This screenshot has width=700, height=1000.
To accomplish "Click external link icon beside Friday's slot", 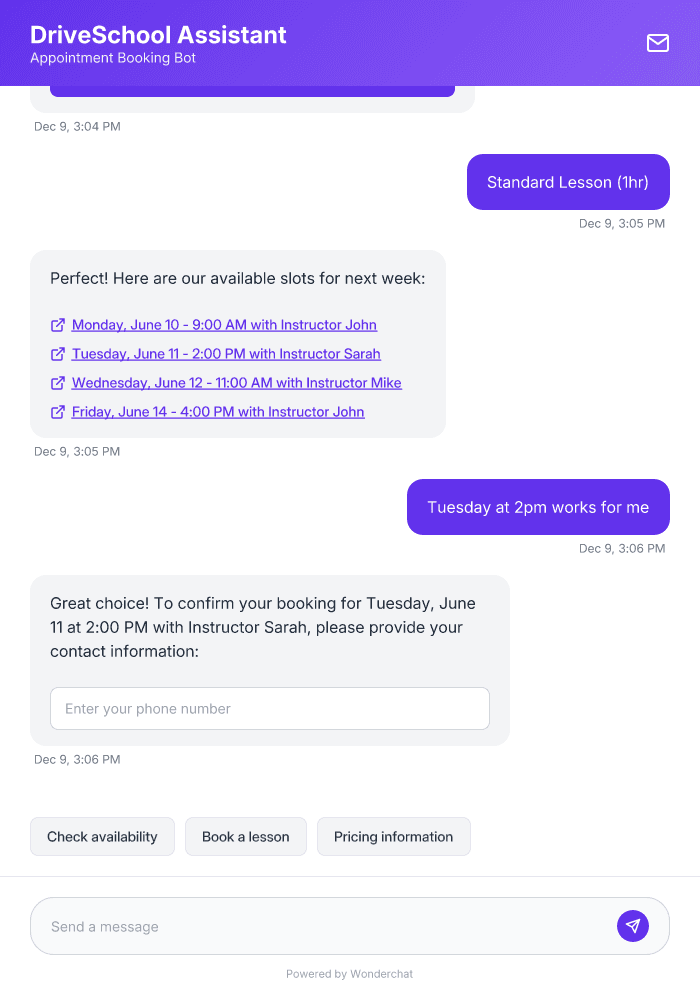I will pyautogui.click(x=57, y=411).
